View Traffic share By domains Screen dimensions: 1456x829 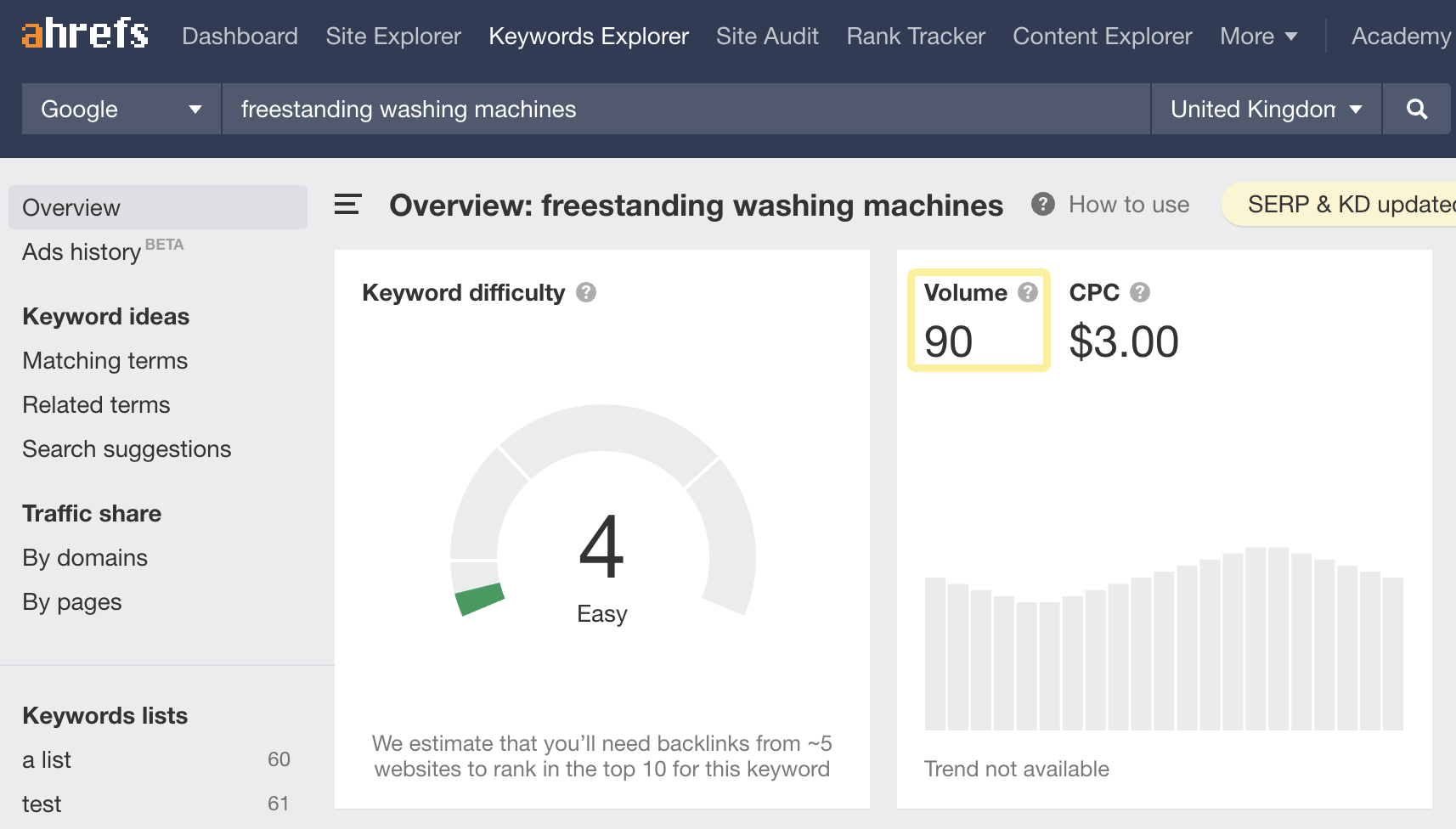click(x=85, y=558)
